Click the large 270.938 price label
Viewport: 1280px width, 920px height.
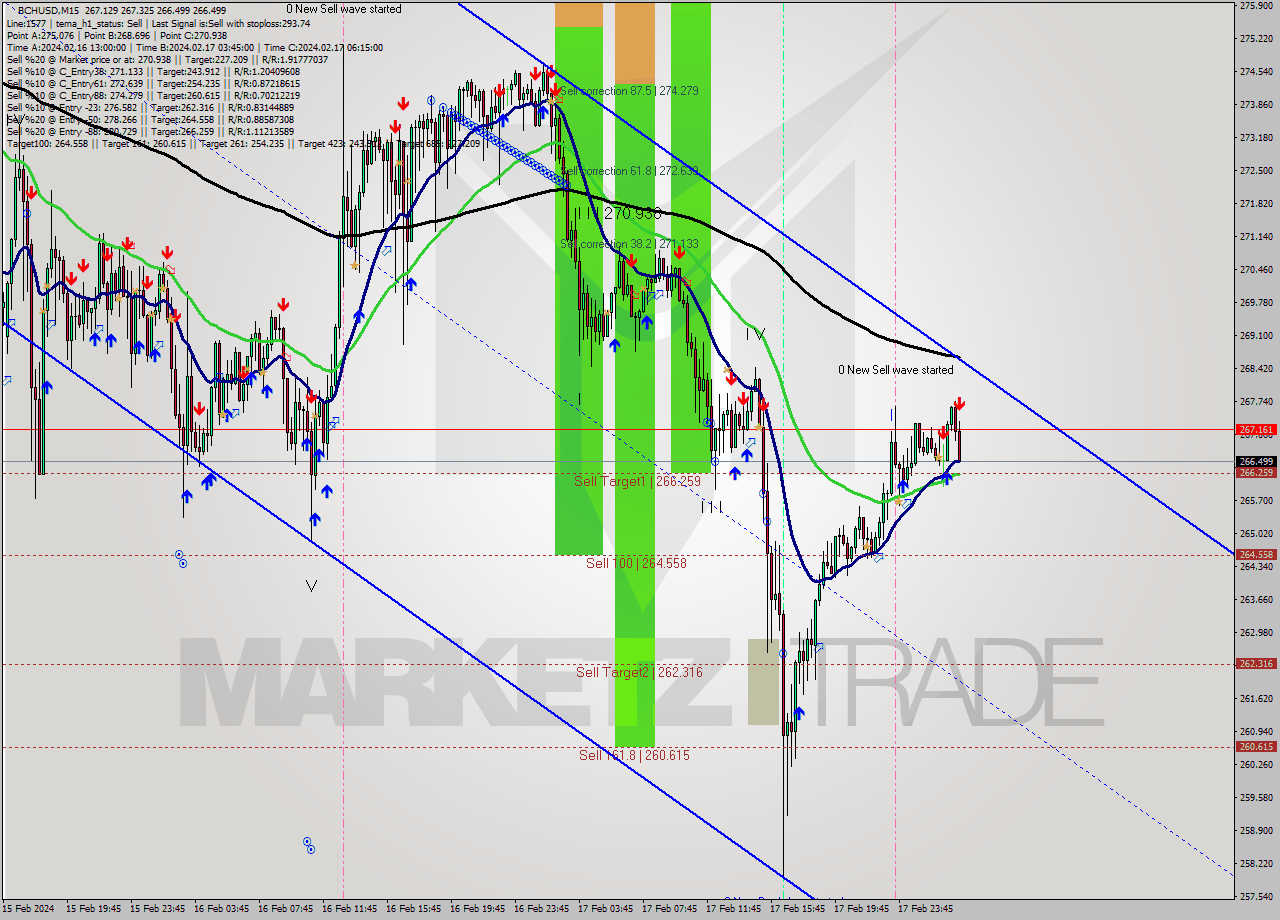[632, 213]
